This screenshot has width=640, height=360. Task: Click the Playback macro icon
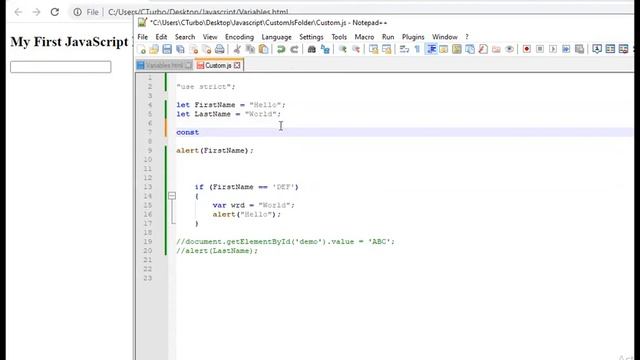[553, 49]
